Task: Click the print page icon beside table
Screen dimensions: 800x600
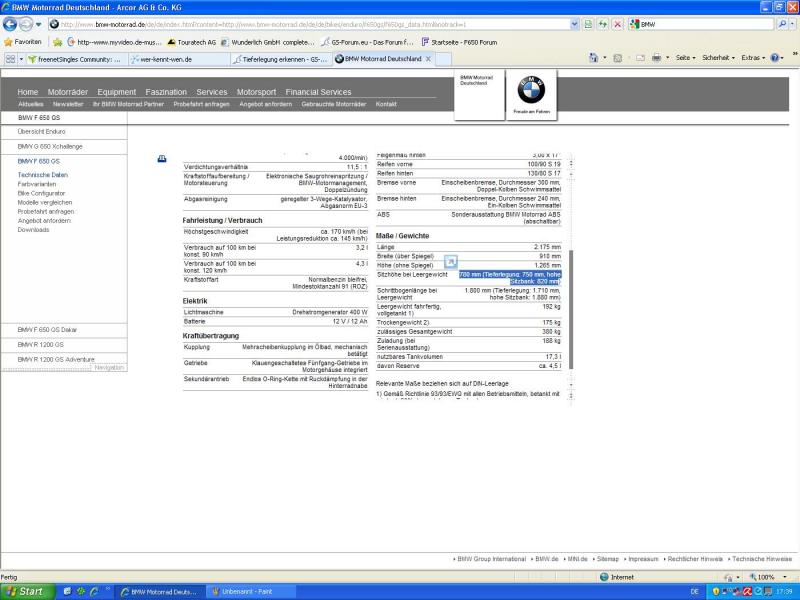Action: pyautogui.click(x=162, y=159)
